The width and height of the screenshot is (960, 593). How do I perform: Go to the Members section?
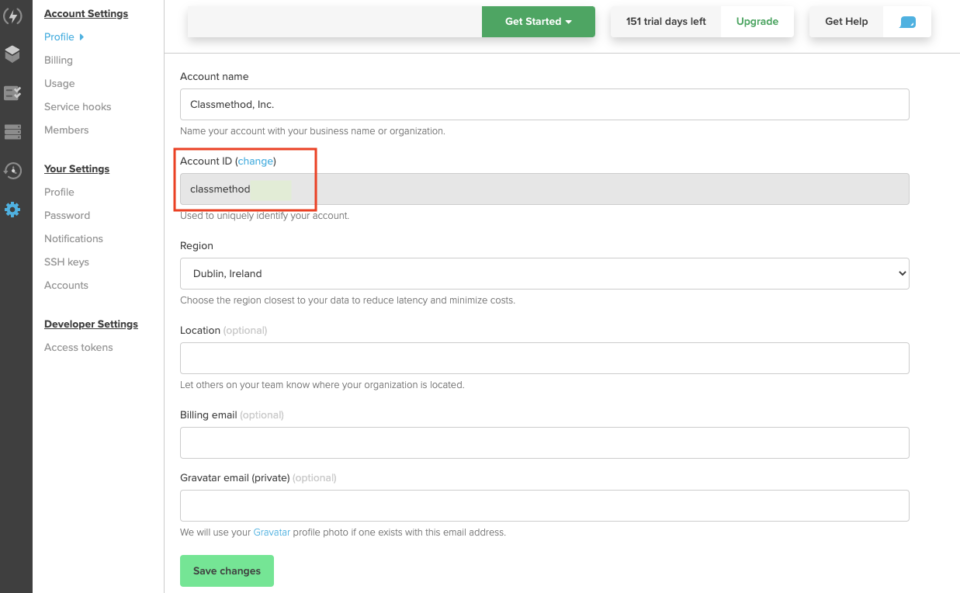click(66, 129)
